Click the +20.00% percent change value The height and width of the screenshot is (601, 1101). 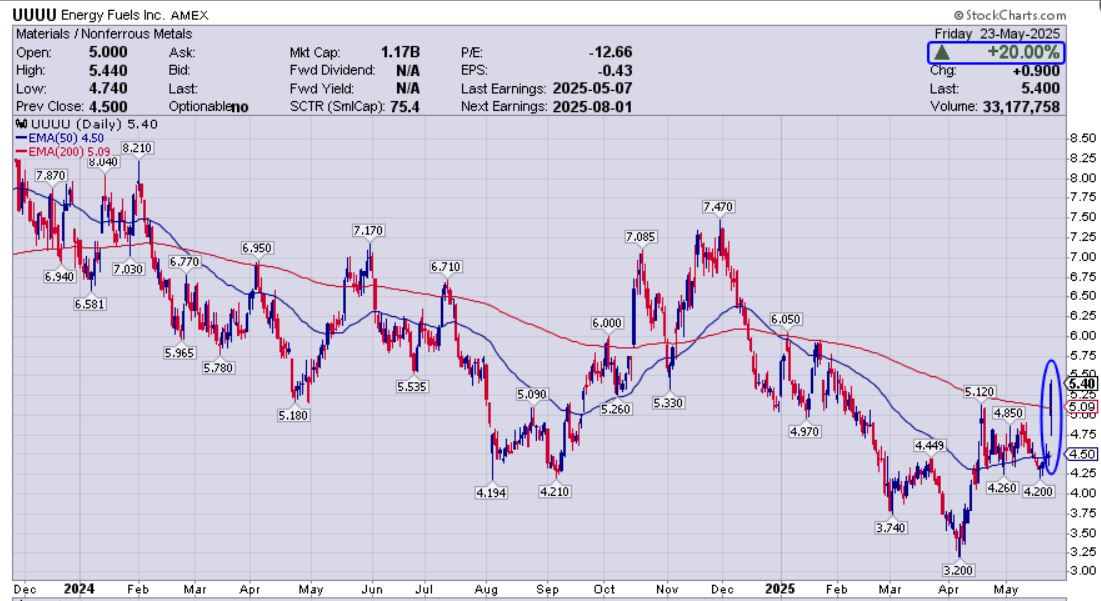click(x=1023, y=52)
